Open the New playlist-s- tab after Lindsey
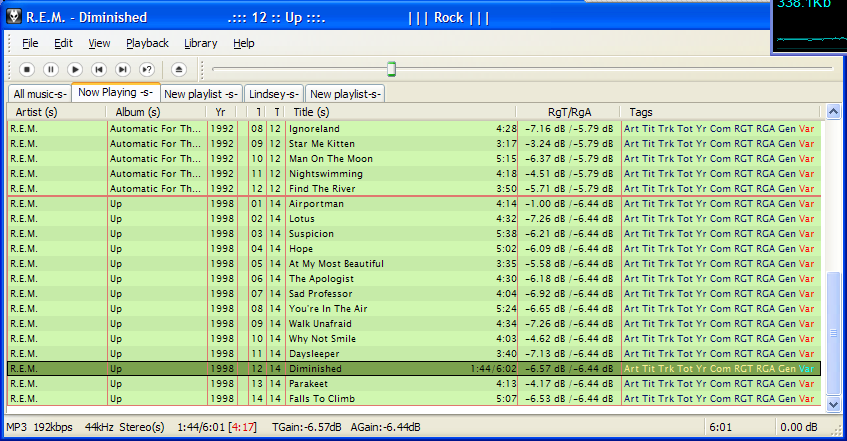The image size is (847, 441). pos(346,94)
